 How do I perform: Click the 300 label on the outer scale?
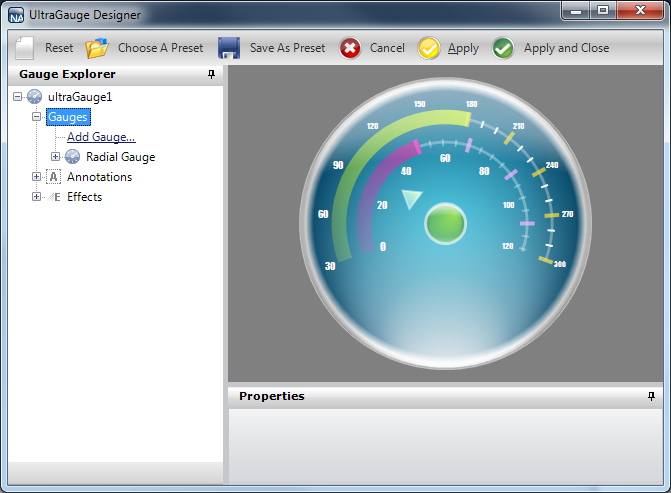560,264
